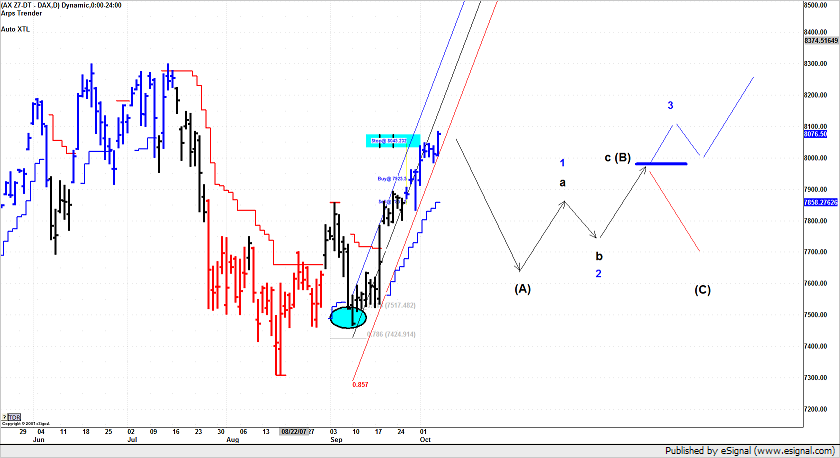Click the blue wave label 3
Image resolution: width=840 pixels, height=458 pixels.
[x=670, y=105]
